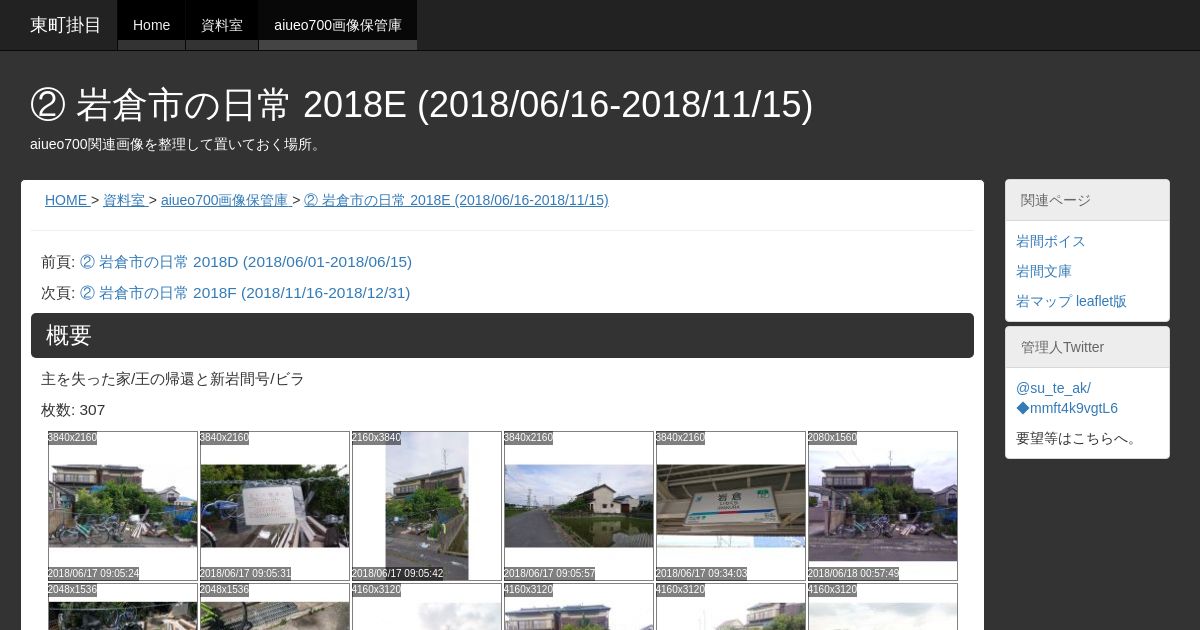Go to next page 岩倉市の日常 2018F
Image resolution: width=1200 pixels, height=630 pixels.
point(245,293)
